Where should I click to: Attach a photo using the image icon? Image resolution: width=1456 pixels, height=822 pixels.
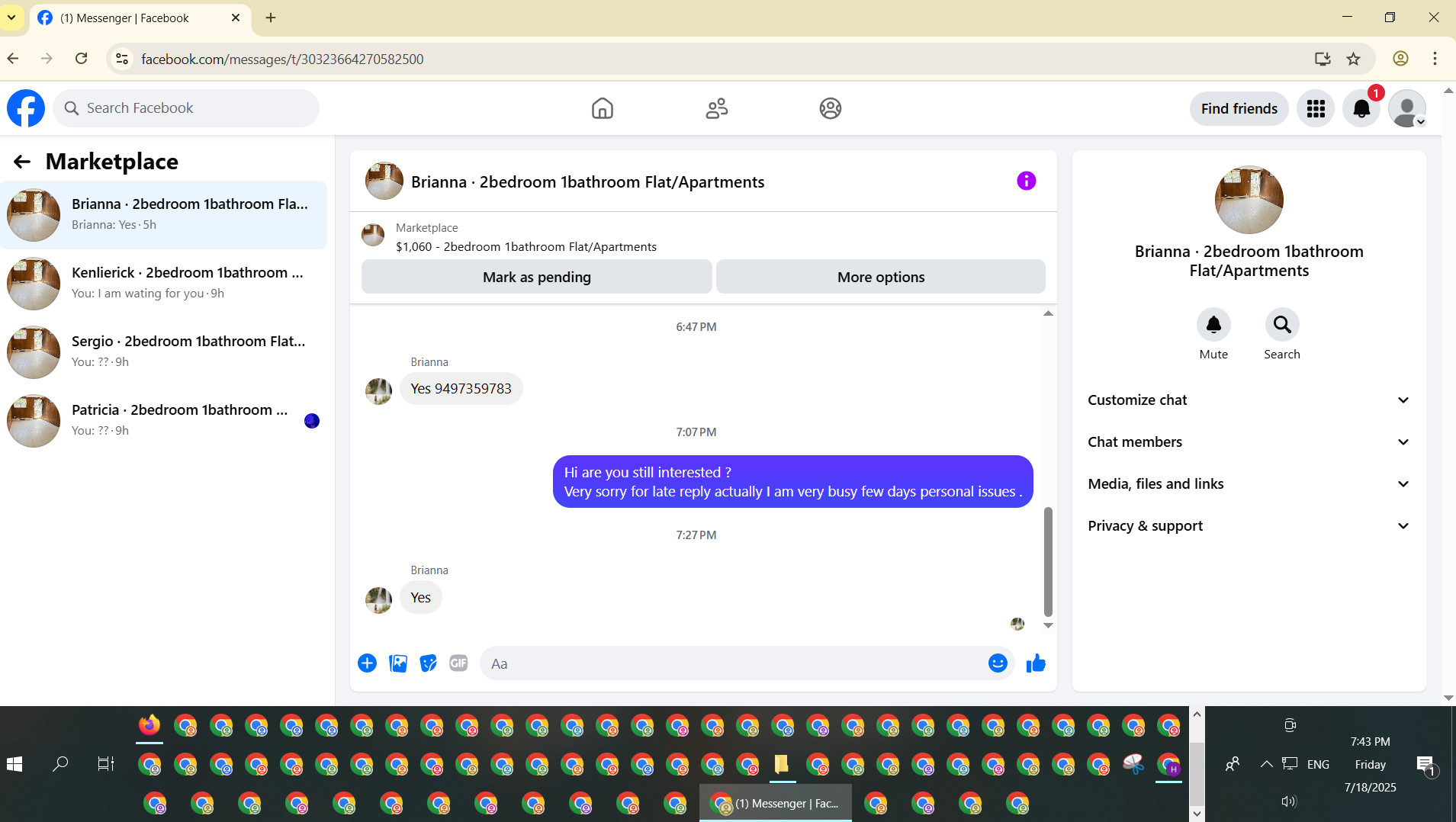pos(398,663)
